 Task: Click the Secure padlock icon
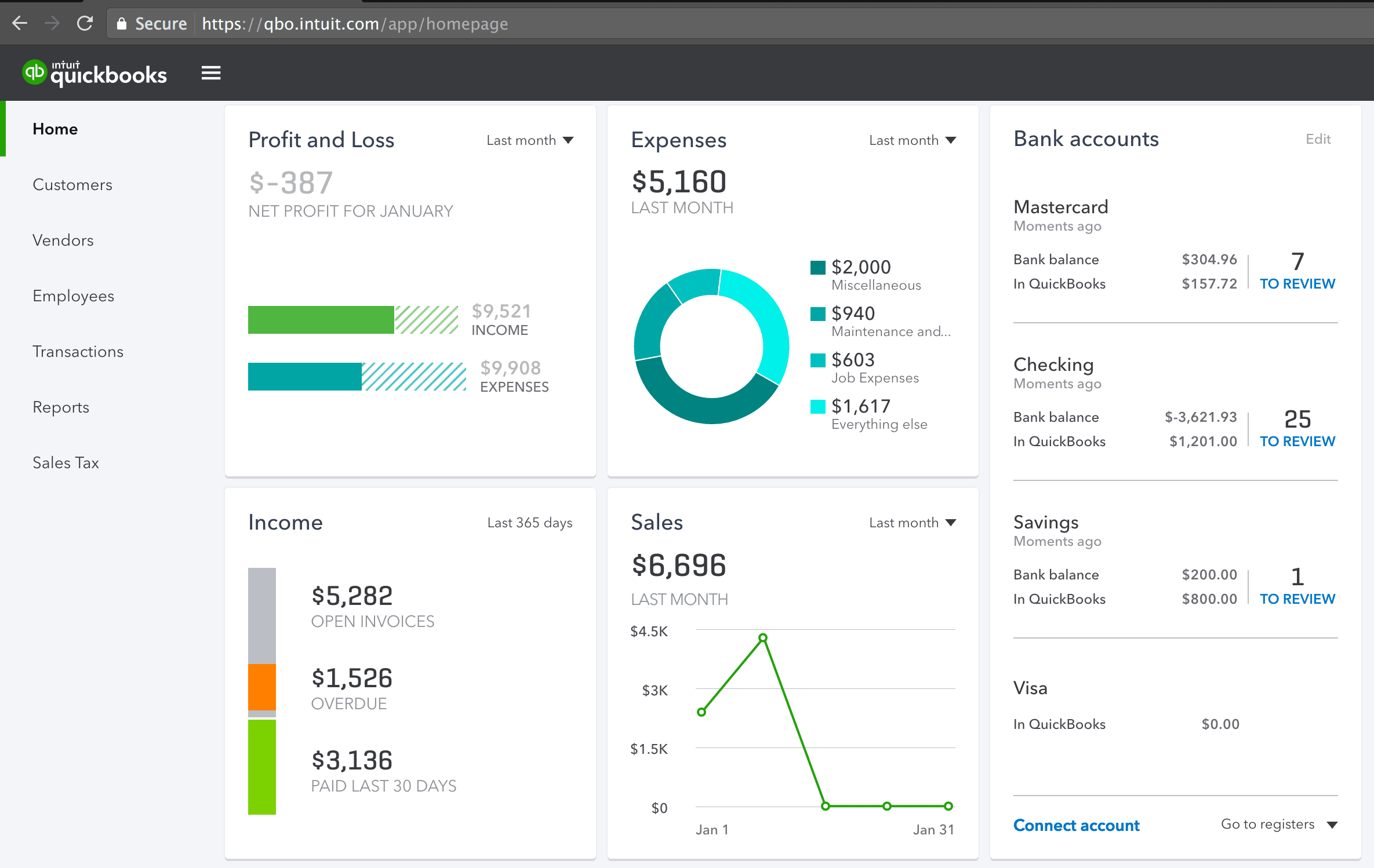[122, 23]
